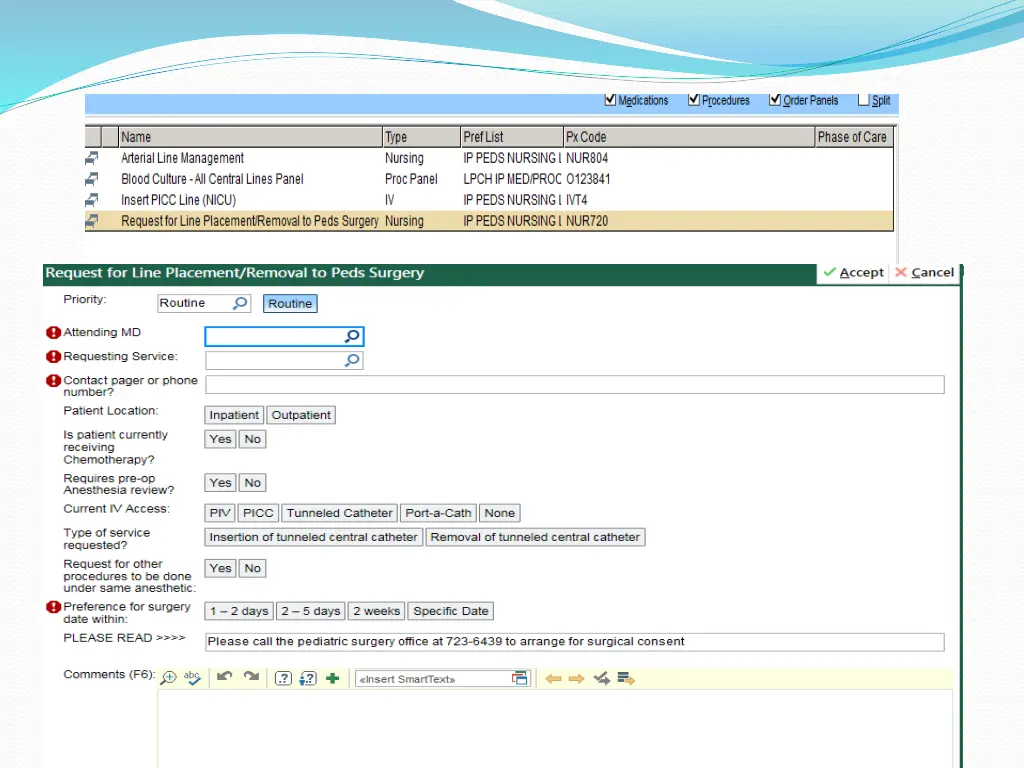Viewport: 1024px width, 768px height.
Task: Select 2 weeks surgery preference
Action: (377, 611)
